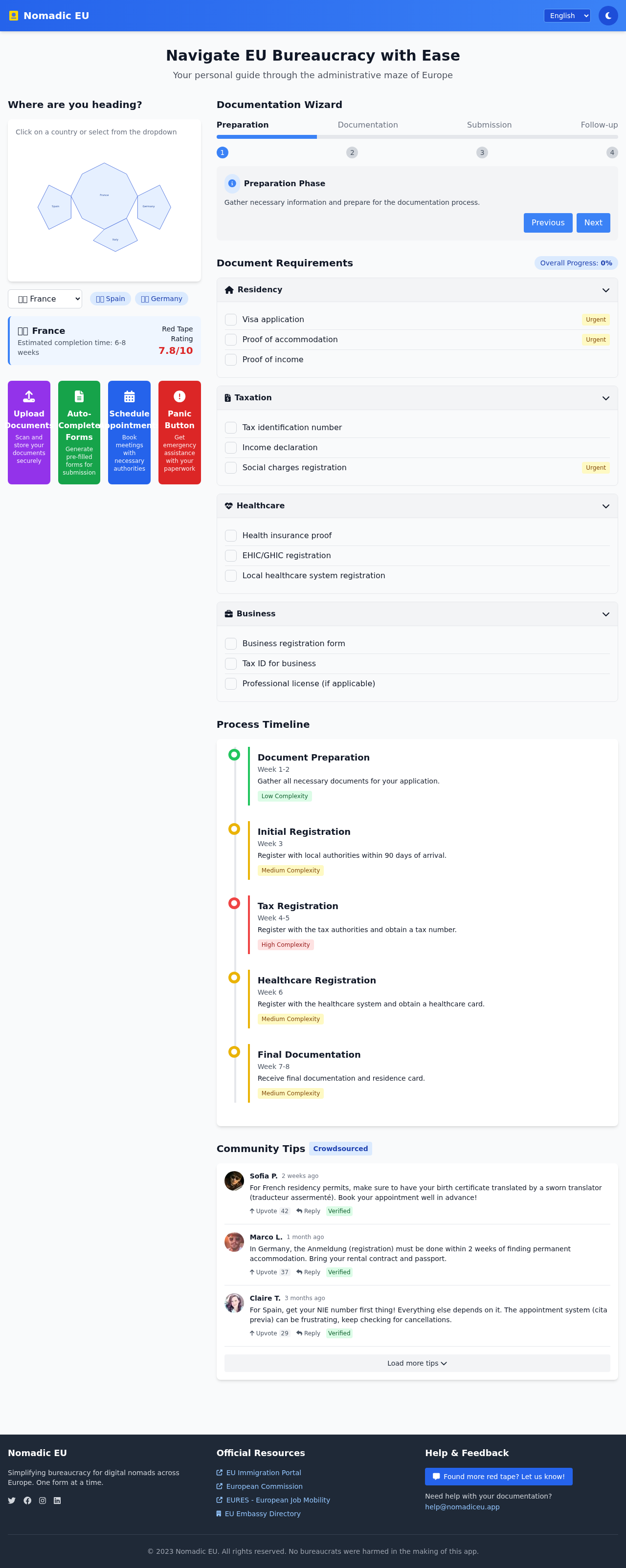
Task: Select the Documentation wizard tab
Action: (x=368, y=125)
